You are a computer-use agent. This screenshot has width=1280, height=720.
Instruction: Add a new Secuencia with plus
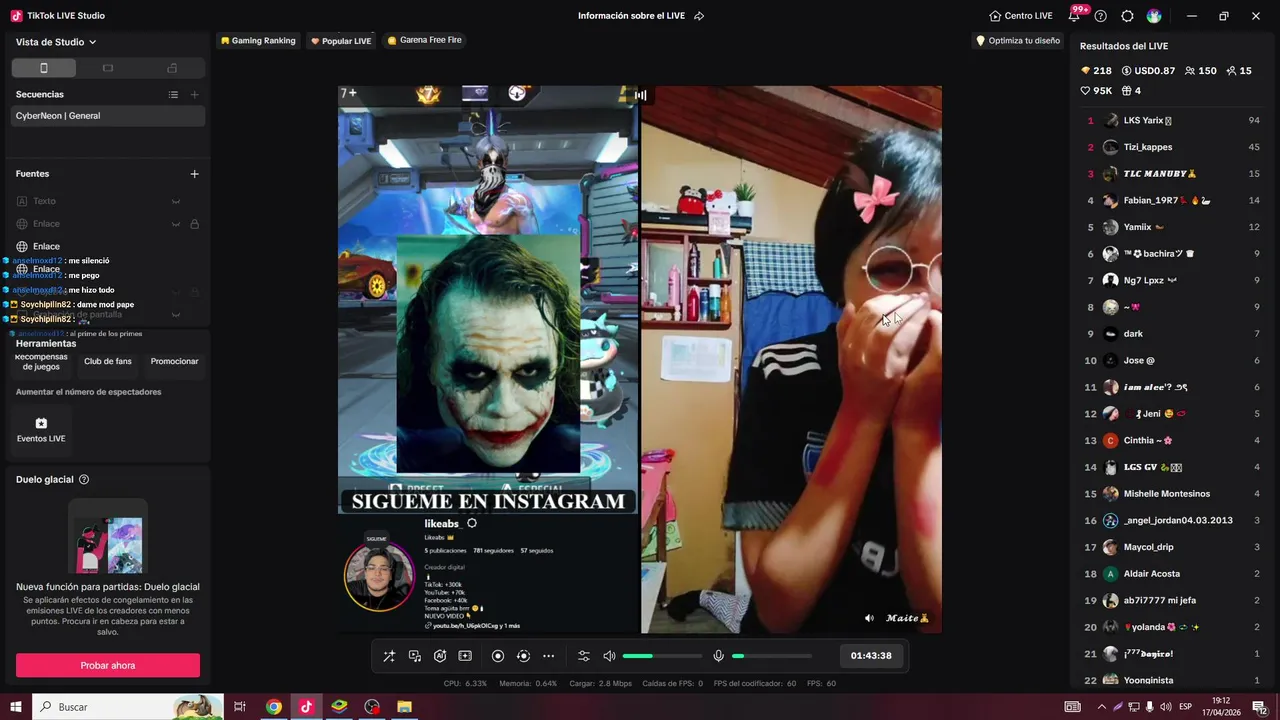coord(195,94)
